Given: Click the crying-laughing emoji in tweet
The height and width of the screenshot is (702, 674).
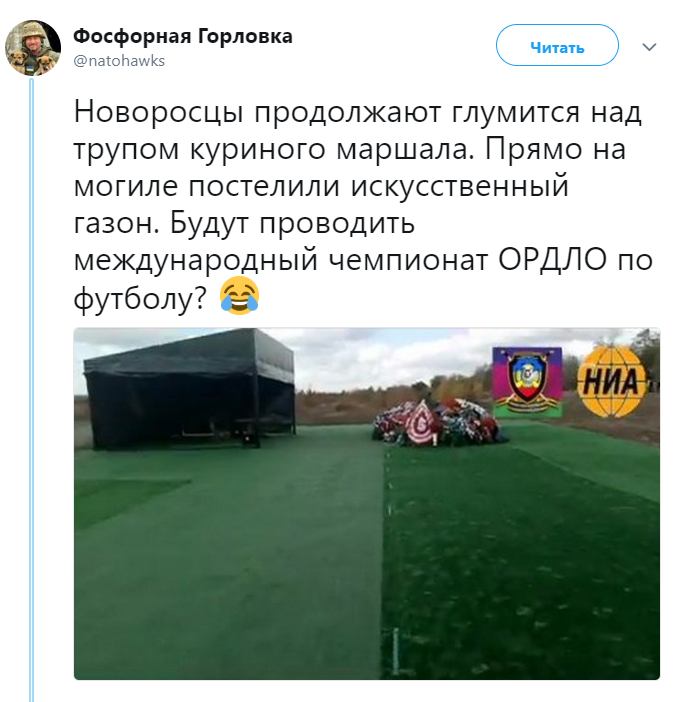Looking at the screenshot, I should pos(240,295).
